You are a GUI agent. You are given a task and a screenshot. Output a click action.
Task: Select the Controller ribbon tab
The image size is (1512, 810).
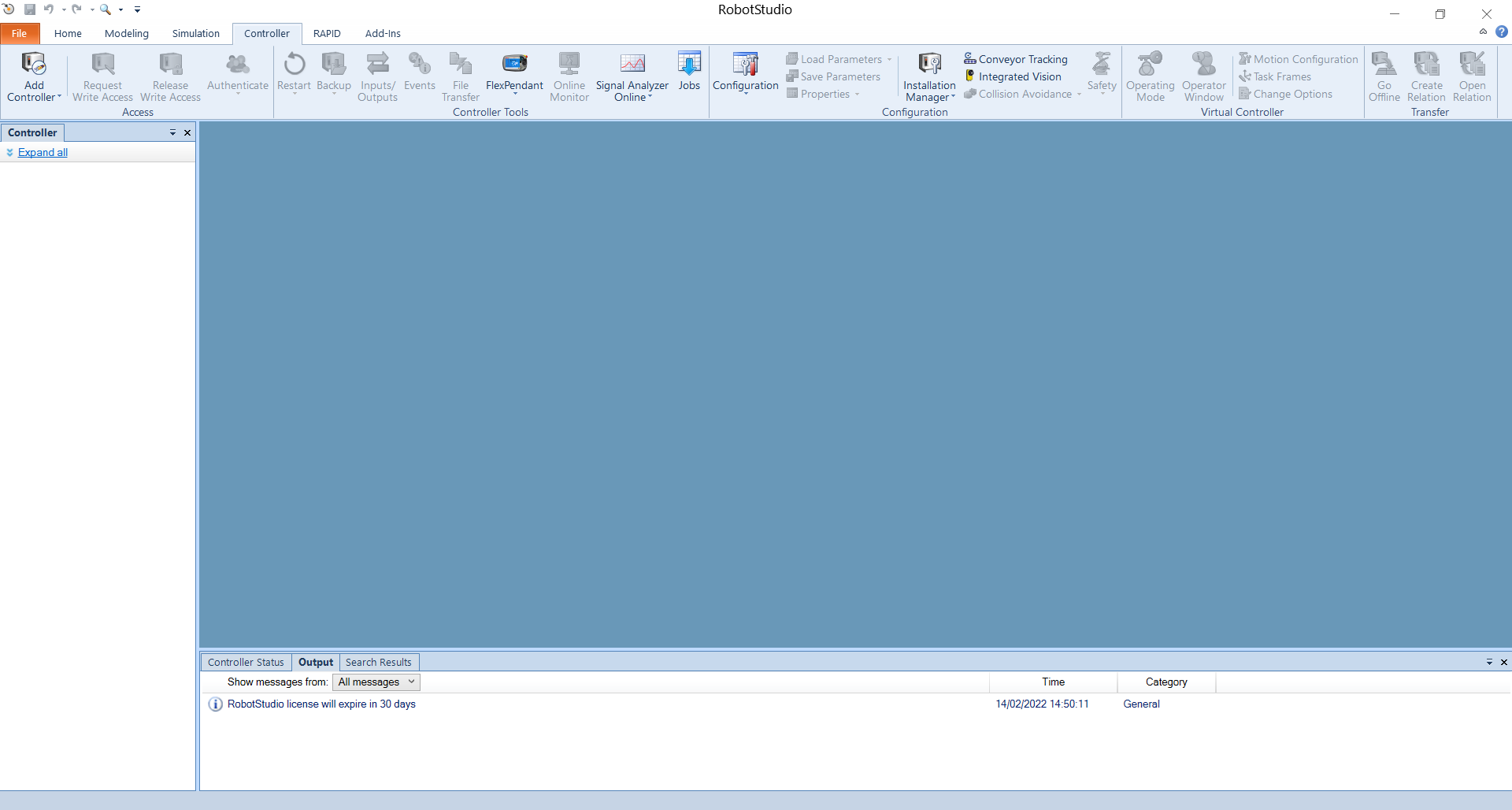click(267, 33)
